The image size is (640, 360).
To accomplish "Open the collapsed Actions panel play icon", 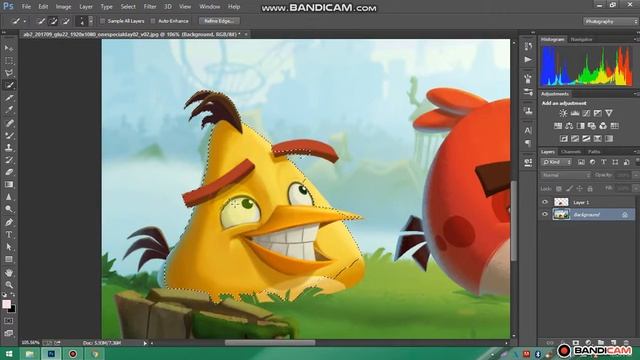I will [x=528, y=60].
